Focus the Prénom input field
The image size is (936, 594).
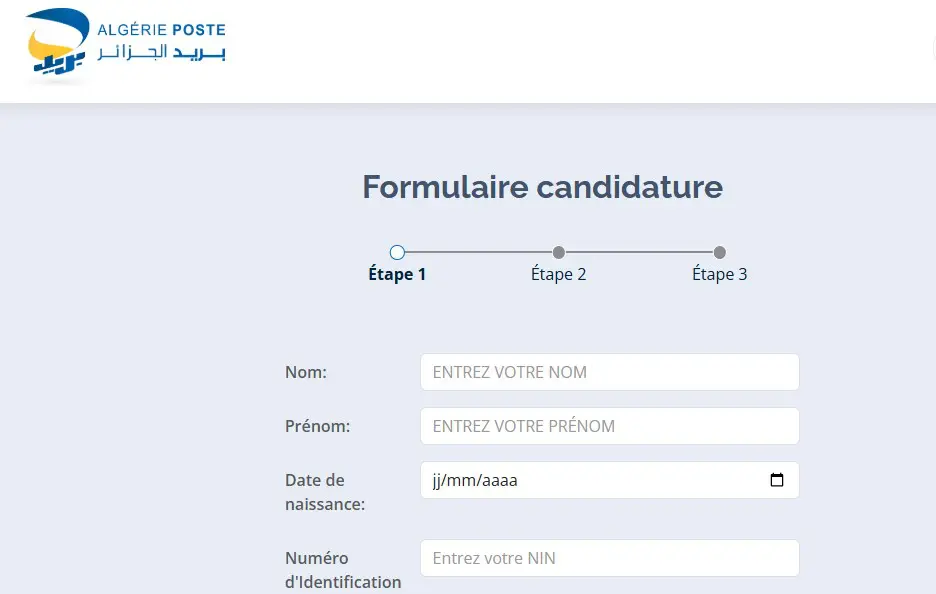[x=609, y=426]
